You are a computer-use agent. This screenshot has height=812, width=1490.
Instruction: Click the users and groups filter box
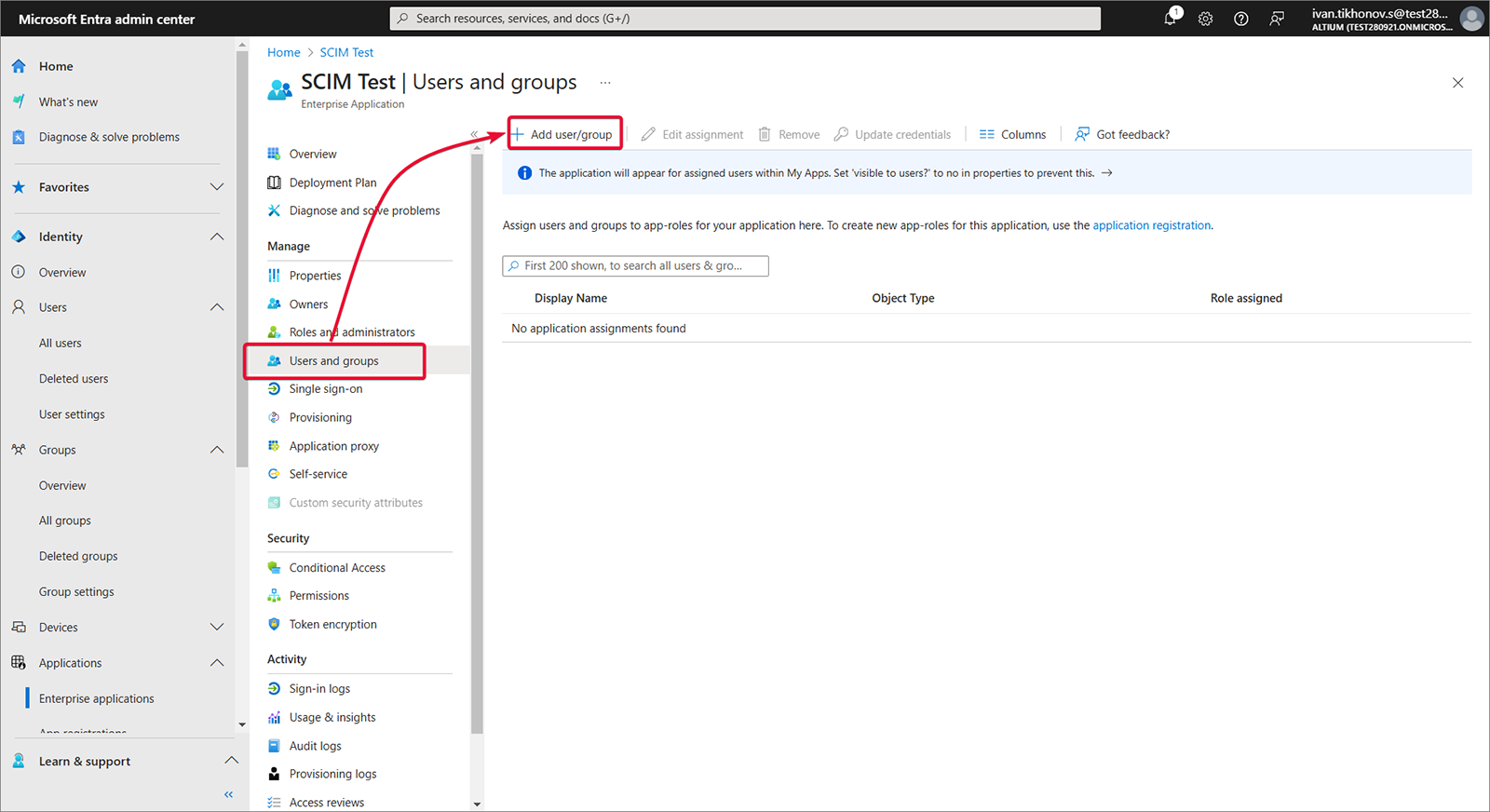pyautogui.click(x=636, y=265)
